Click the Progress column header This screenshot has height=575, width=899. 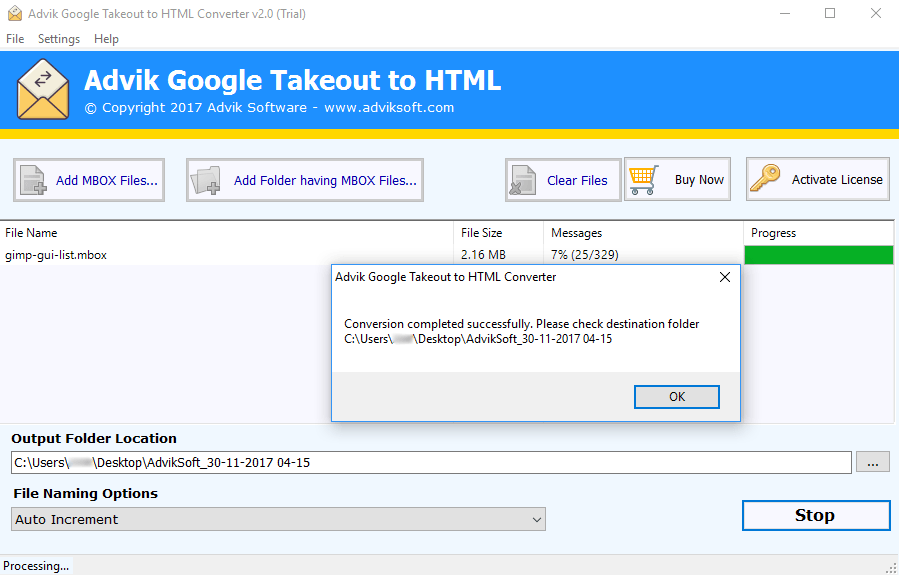(819, 233)
